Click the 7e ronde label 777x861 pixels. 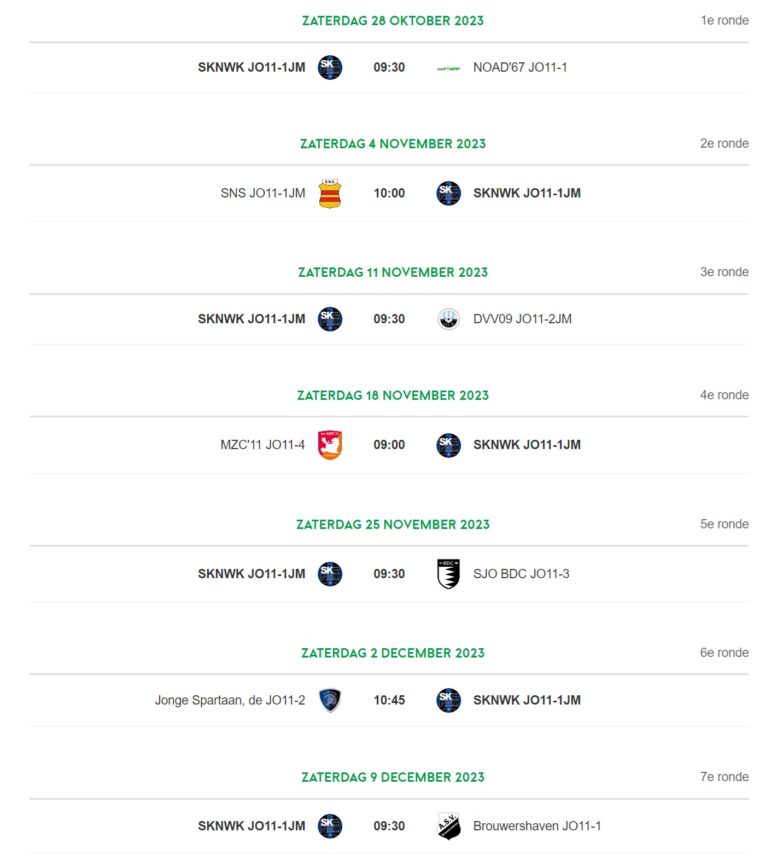coord(724,777)
